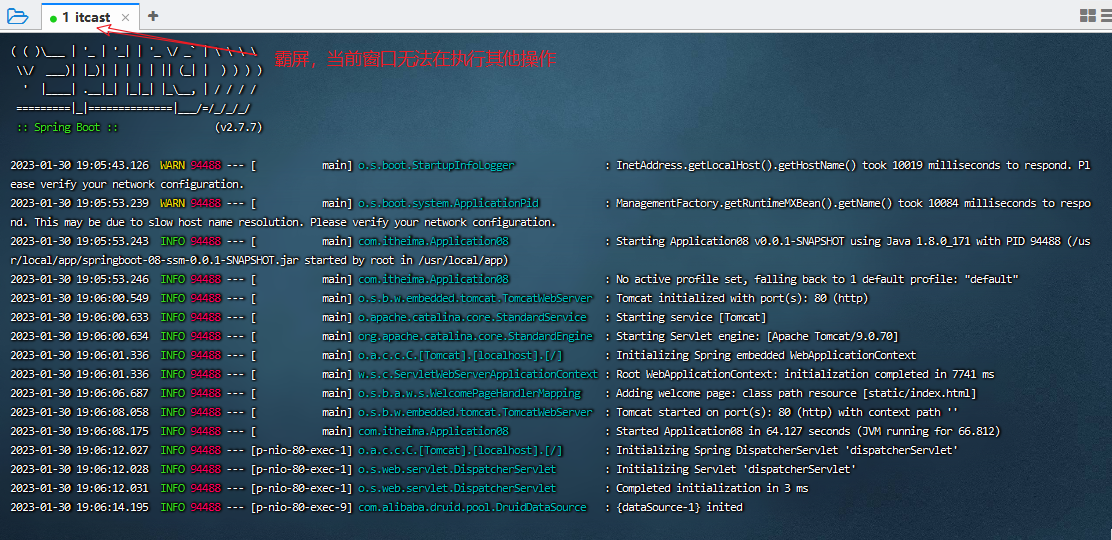Click the "Tomcat initialized with port(s): 80" message

(728, 298)
